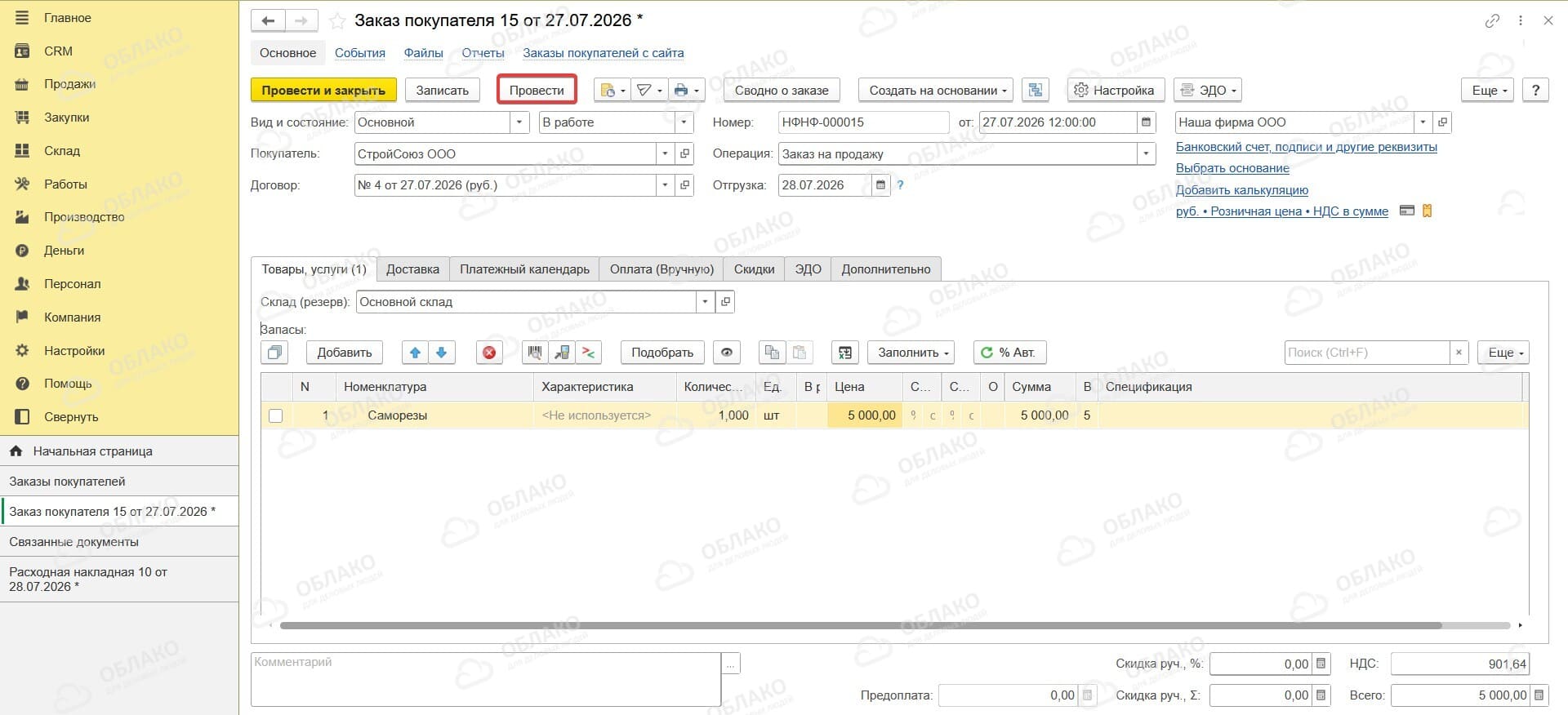Open Сводно о заказе report
1568x715 pixels.
click(x=782, y=90)
